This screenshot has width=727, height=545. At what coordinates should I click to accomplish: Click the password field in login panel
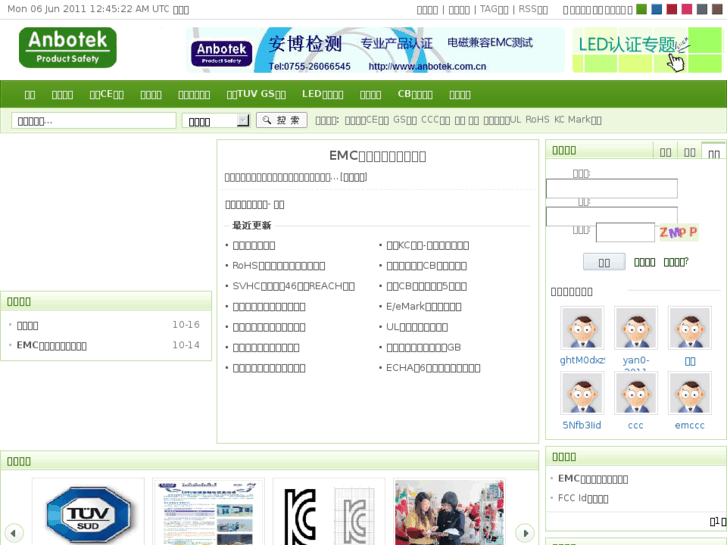click(x=612, y=216)
